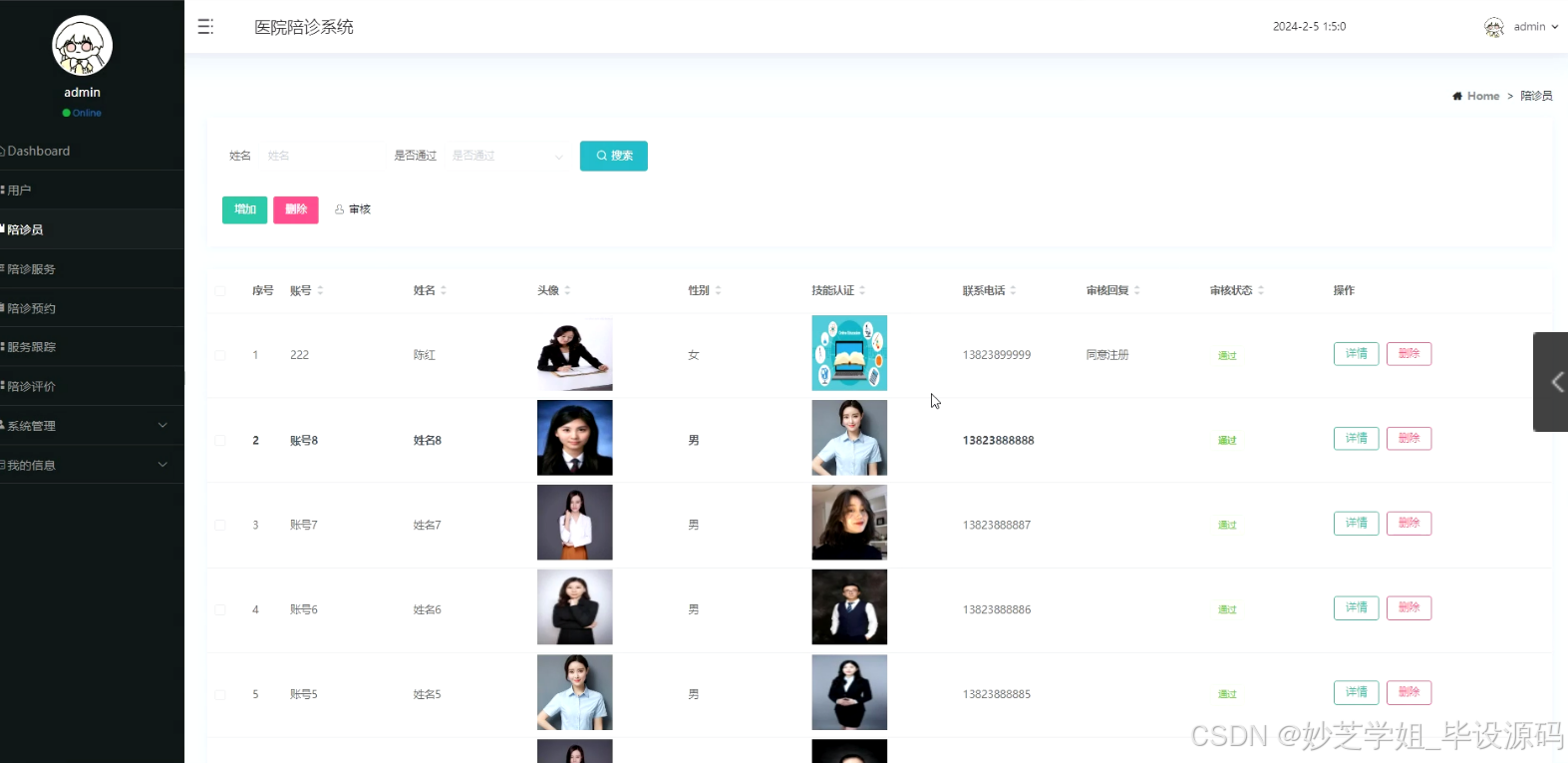Click account cell 账号7
1568x763 pixels.
[304, 525]
